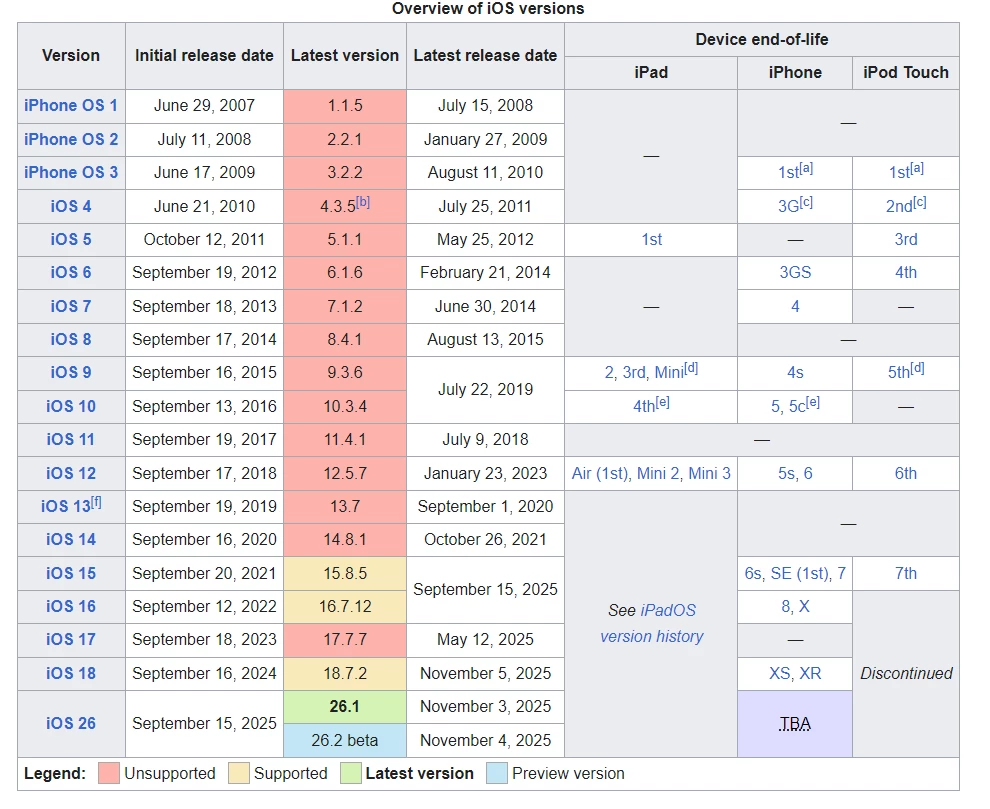Select the January 23, 2023 date cell
Screen dimensions: 990x809
485,473
